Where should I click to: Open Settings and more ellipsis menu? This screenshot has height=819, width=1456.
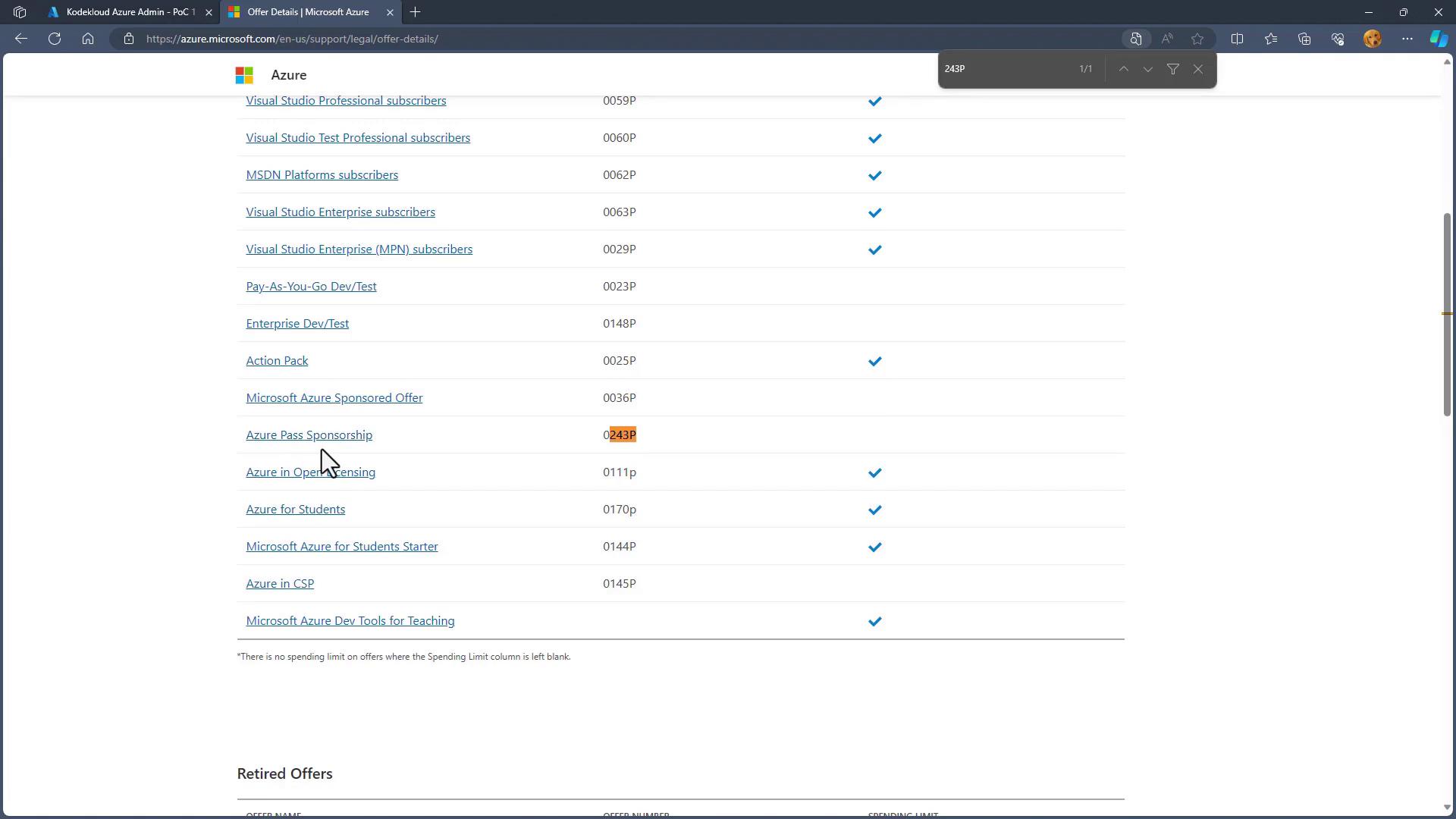click(1407, 39)
